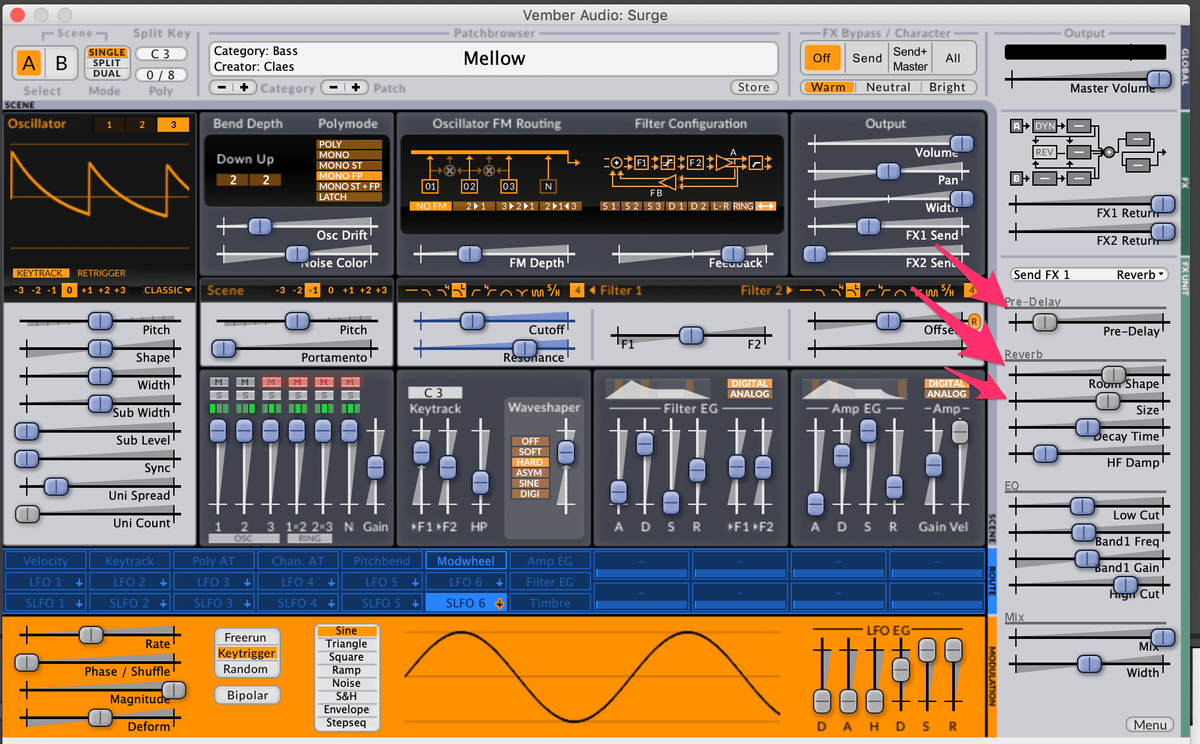Select oscillator tab 2
This screenshot has width=1200, height=744.
click(141, 125)
